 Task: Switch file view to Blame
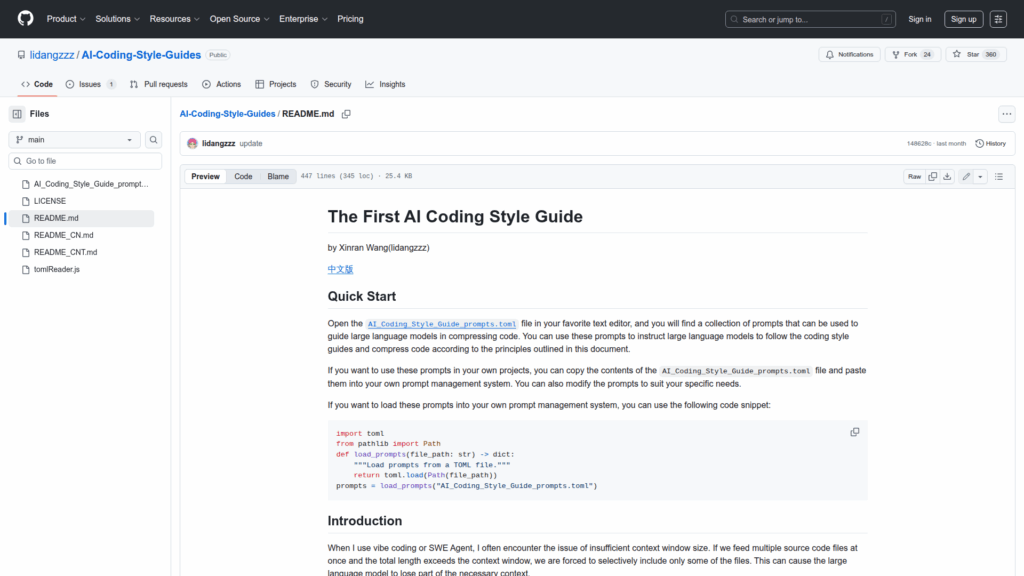278,177
